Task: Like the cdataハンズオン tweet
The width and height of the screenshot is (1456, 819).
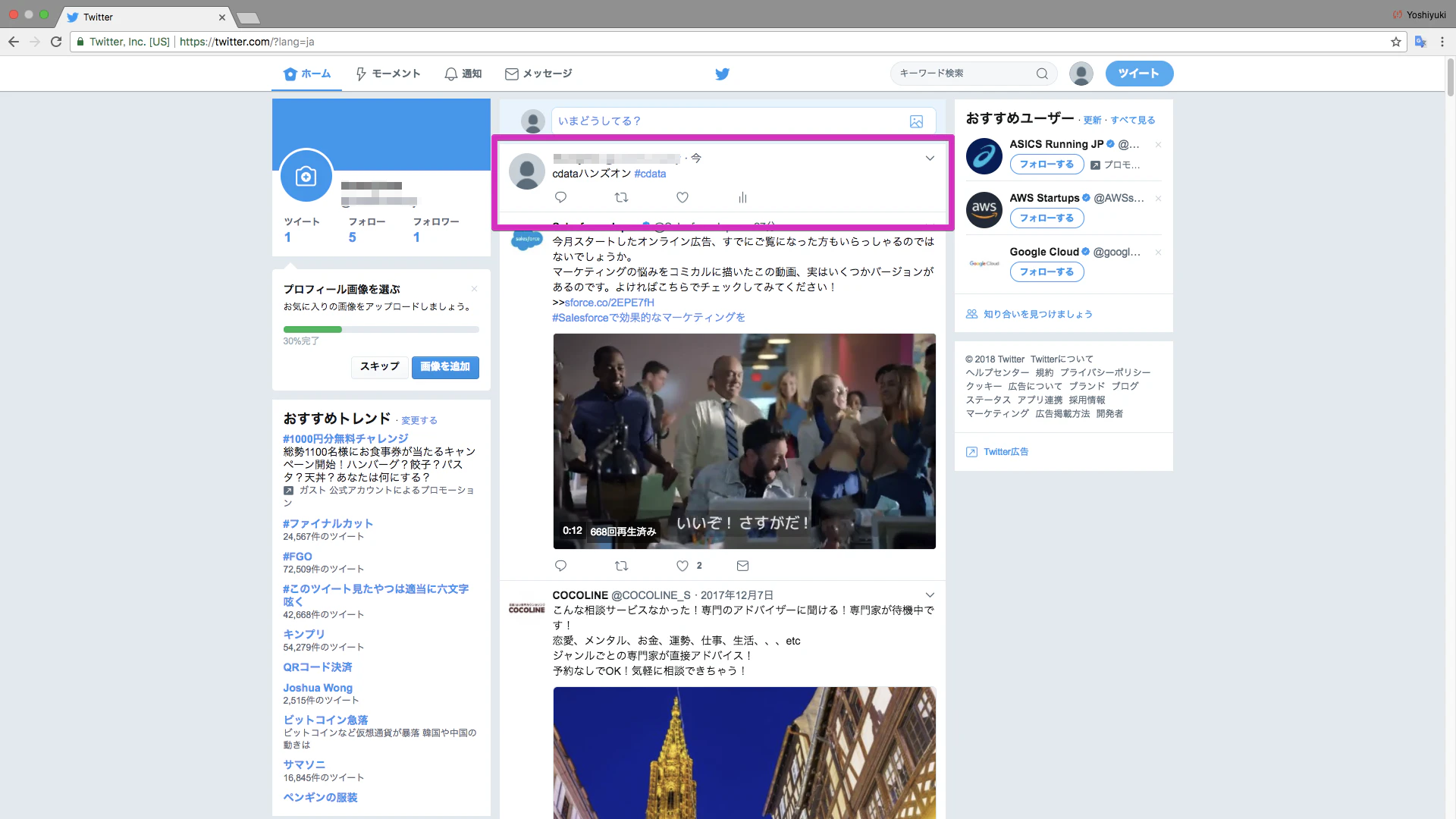Action: [x=682, y=197]
